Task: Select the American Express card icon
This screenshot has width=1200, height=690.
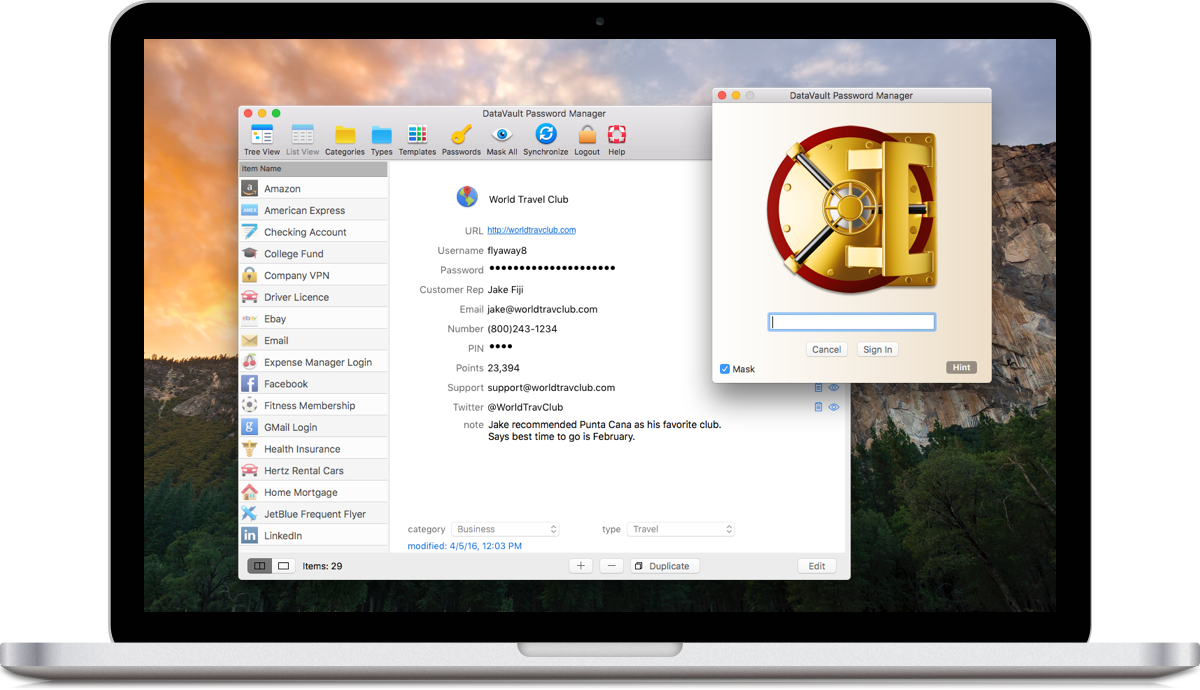Action: coord(249,210)
